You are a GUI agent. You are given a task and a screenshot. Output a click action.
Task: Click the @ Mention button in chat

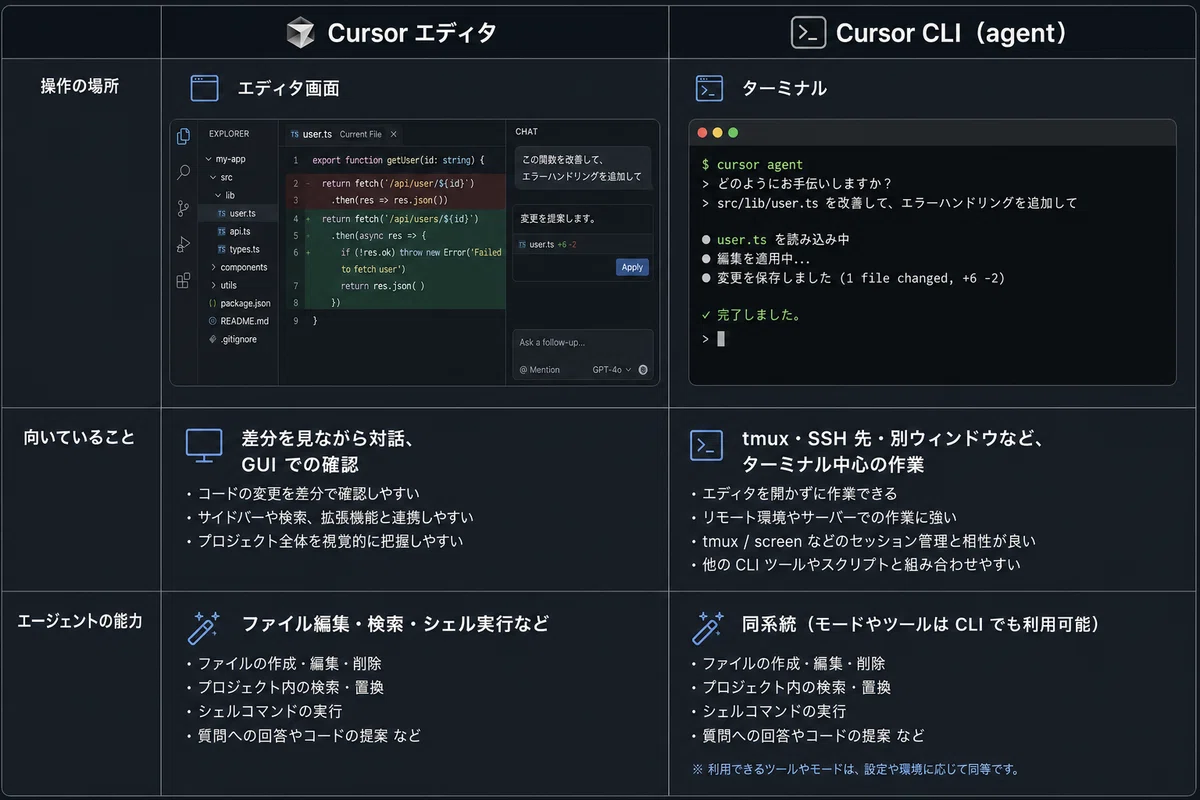[x=540, y=370]
